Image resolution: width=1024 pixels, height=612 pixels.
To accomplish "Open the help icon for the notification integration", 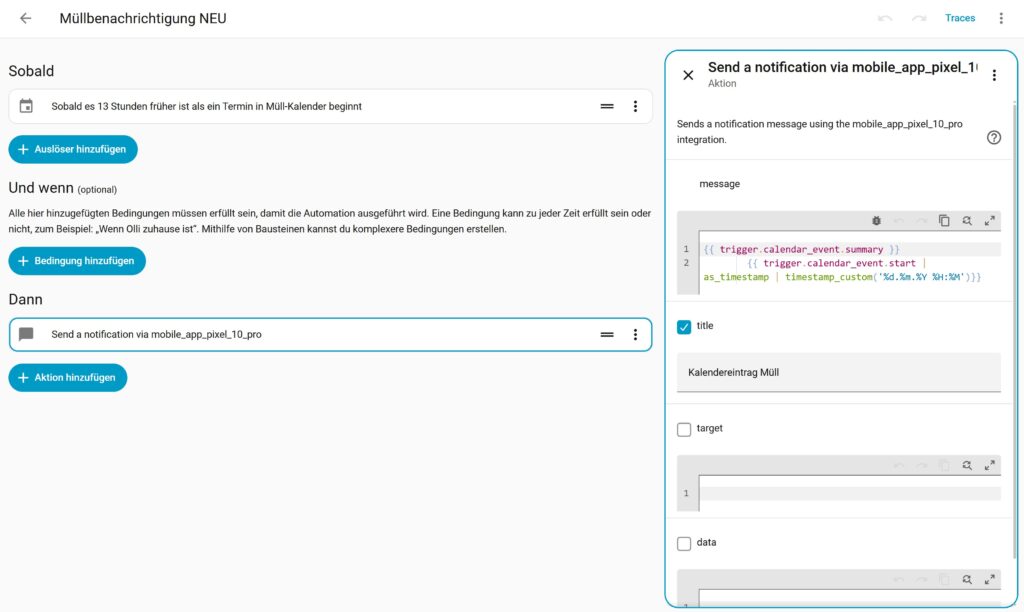I will [993, 137].
